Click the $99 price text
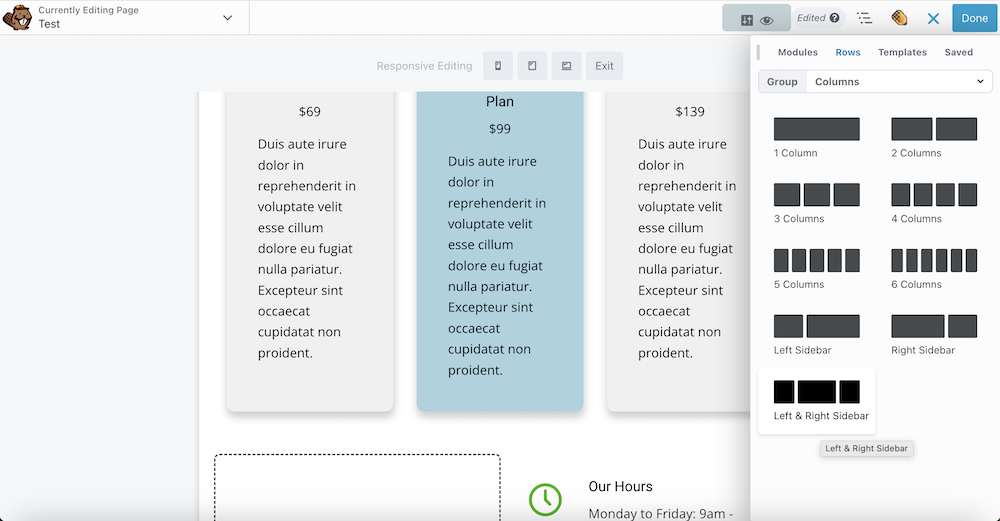Screen dimensions: 1000x521 pos(499,129)
